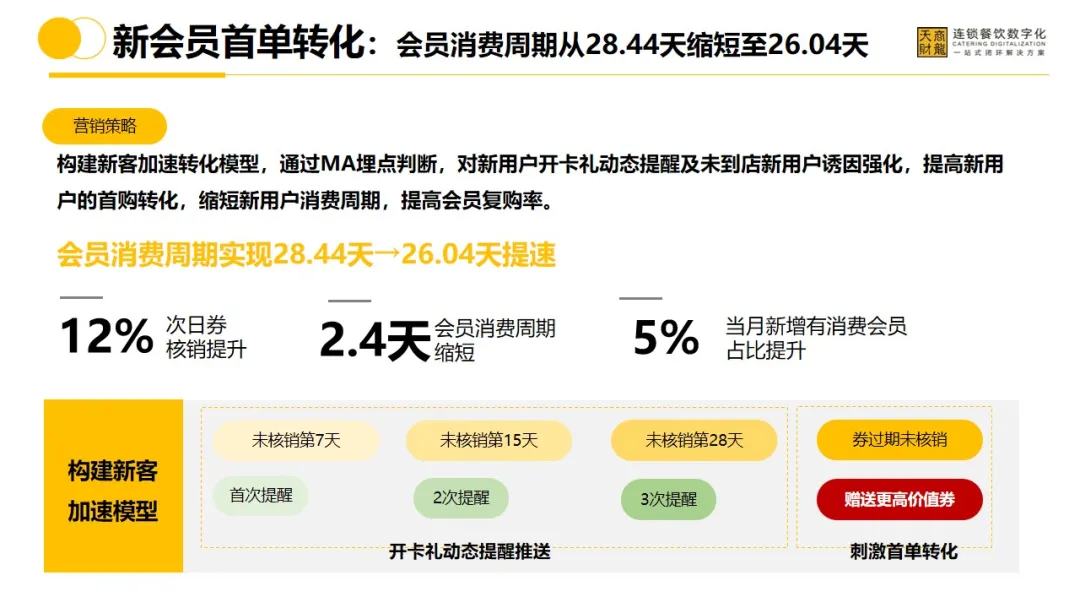Click the 构建新客加速模型 yellow block
This screenshot has width=1080, height=608.
pyautogui.click(x=113, y=489)
